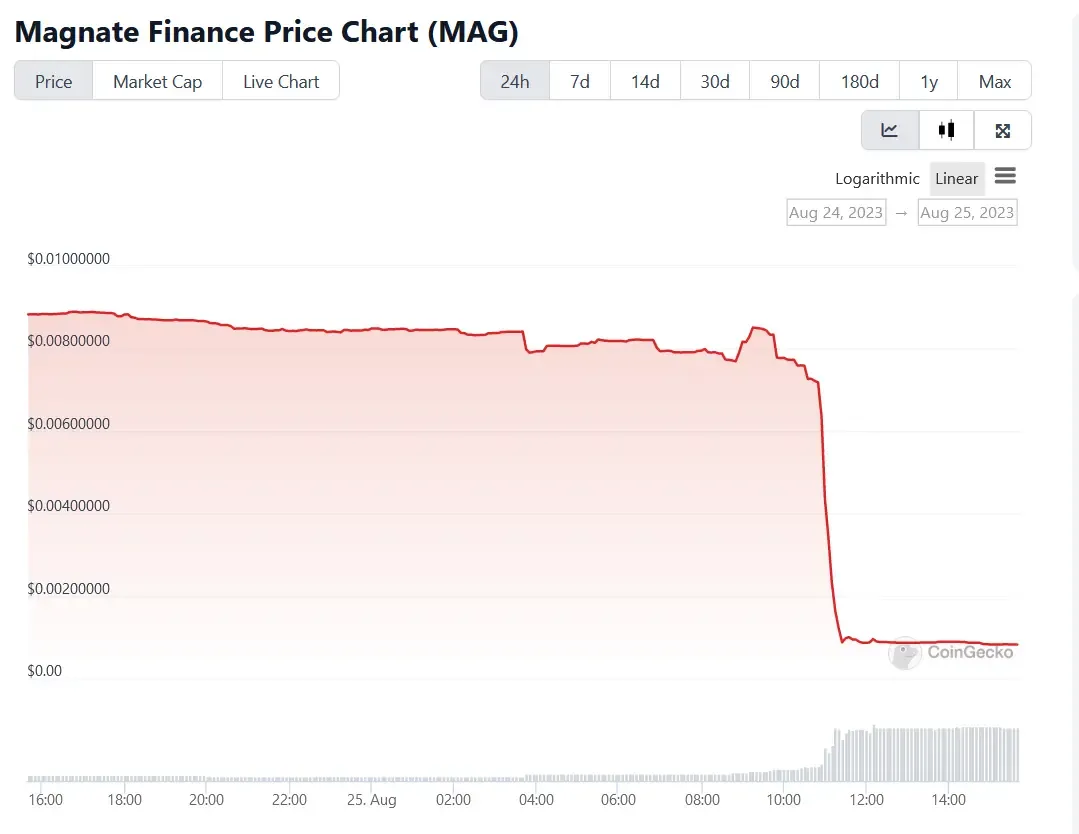Switch to candlestick chart icon
This screenshot has height=834, width=1079.
tap(945, 129)
